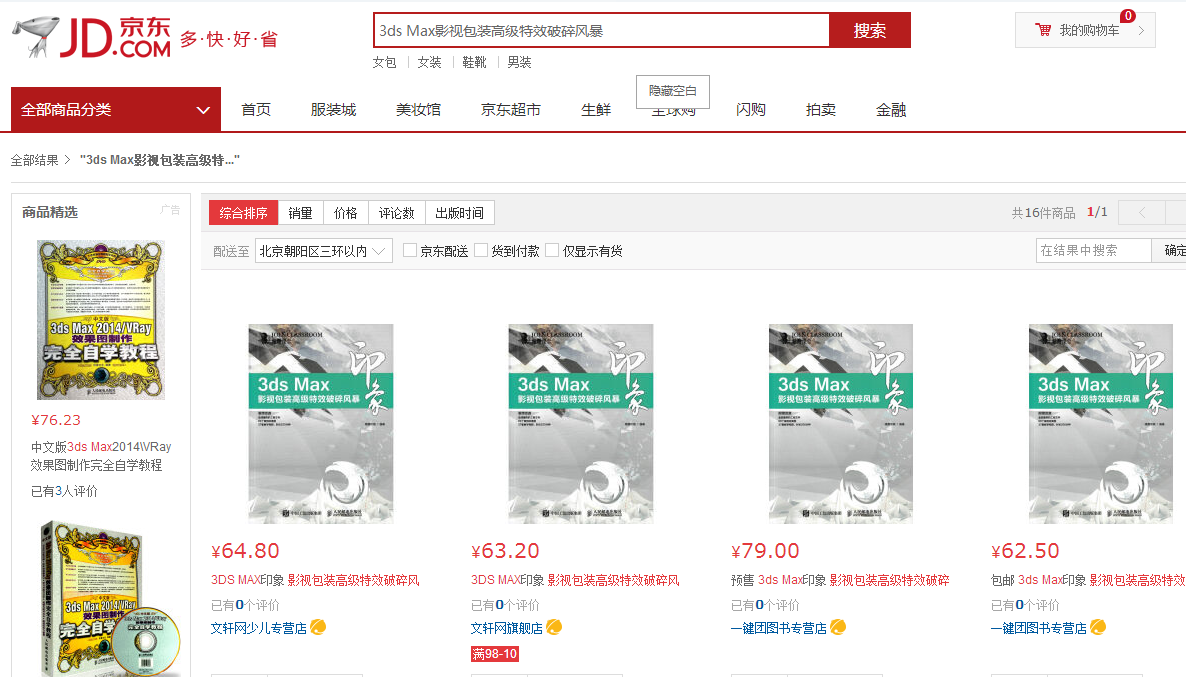Open title link of the ¥64.80 book

pyautogui.click(x=315, y=580)
